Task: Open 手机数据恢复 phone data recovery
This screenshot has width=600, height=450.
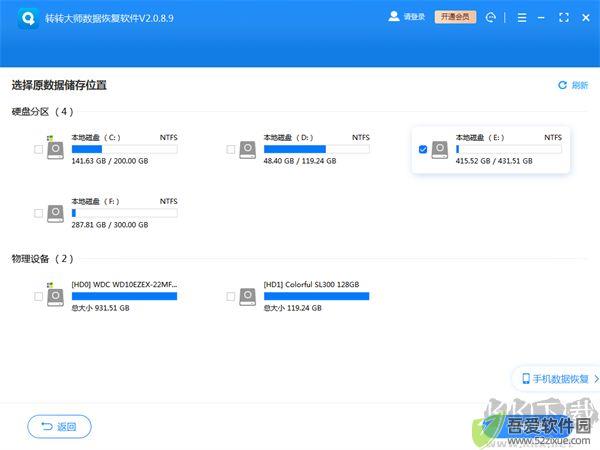Action: [x=558, y=379]
